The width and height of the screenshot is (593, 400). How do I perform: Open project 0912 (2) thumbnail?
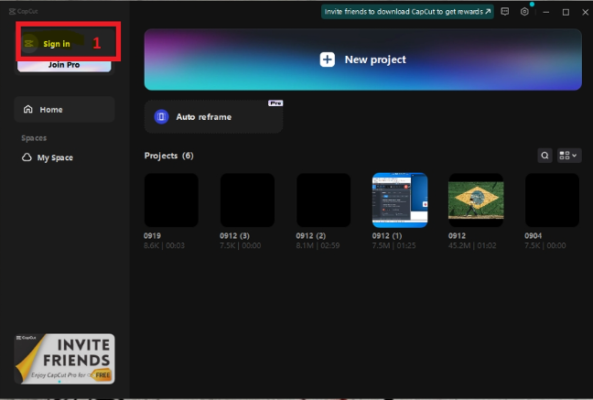[x=324, y=200]
